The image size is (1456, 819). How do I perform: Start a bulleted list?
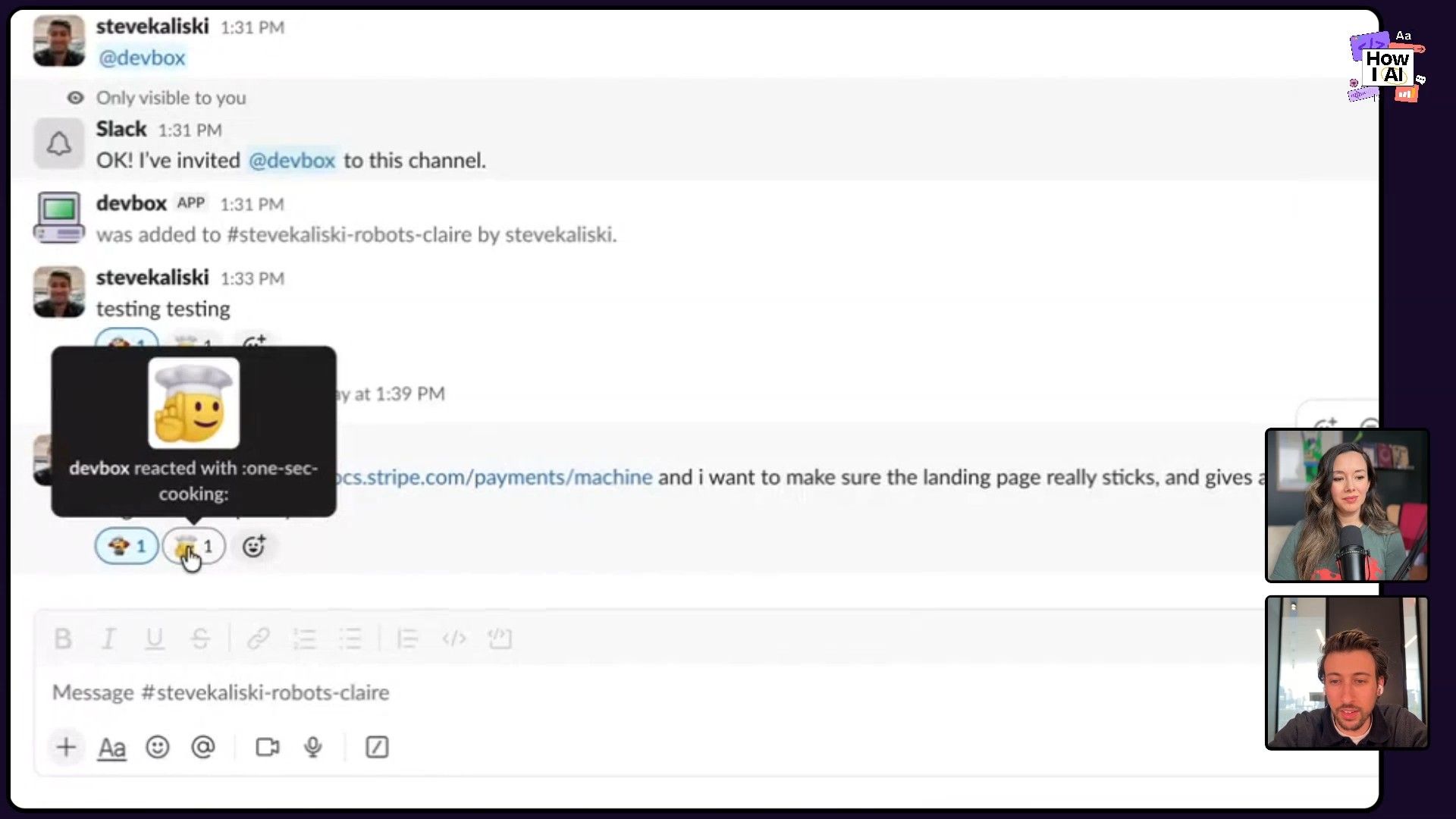(x=350, y=639)
